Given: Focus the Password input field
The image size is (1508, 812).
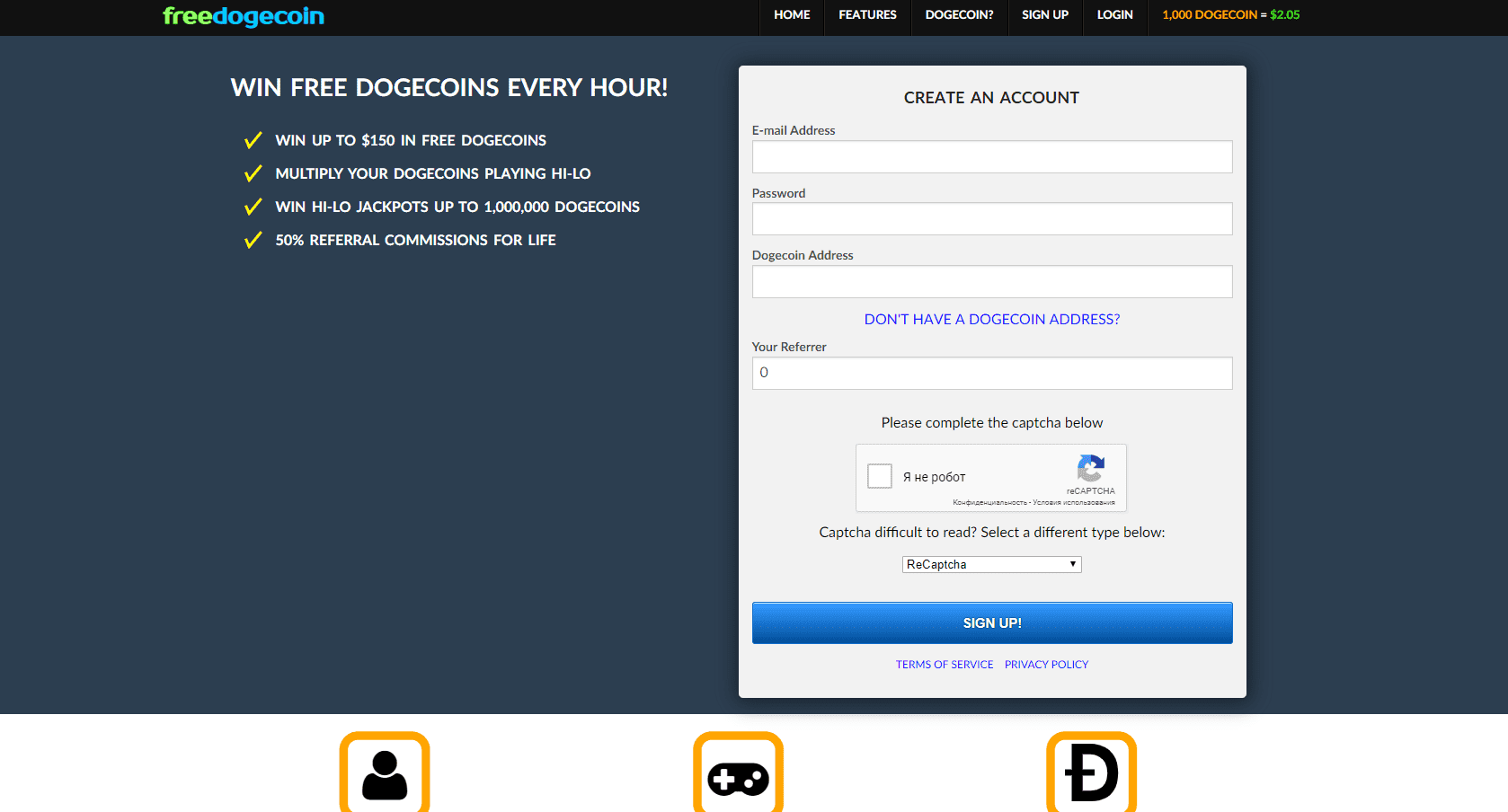Looking at the screenshot, I should tap(992, 218).
